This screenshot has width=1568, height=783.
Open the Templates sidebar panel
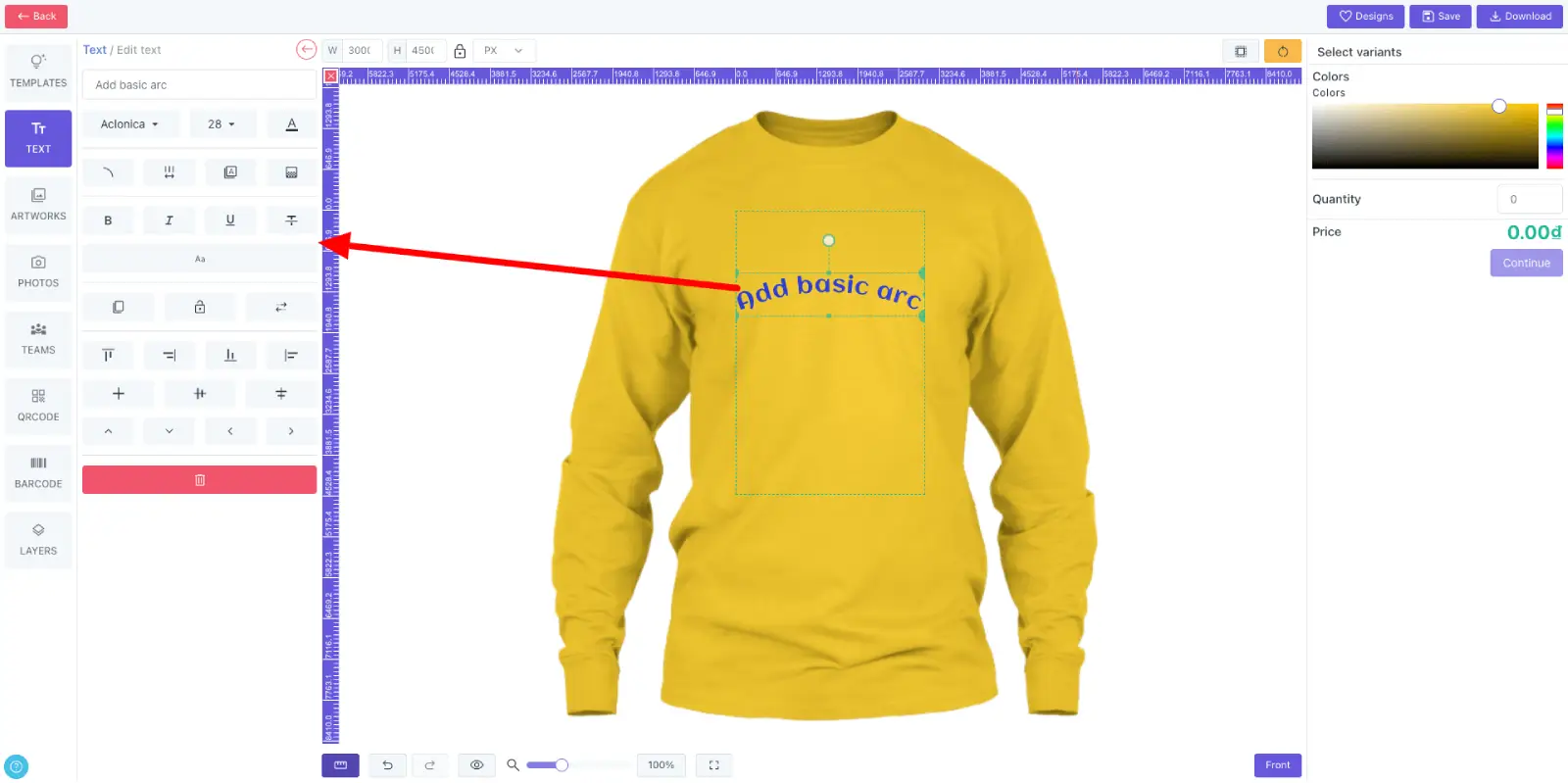[38, 71]
